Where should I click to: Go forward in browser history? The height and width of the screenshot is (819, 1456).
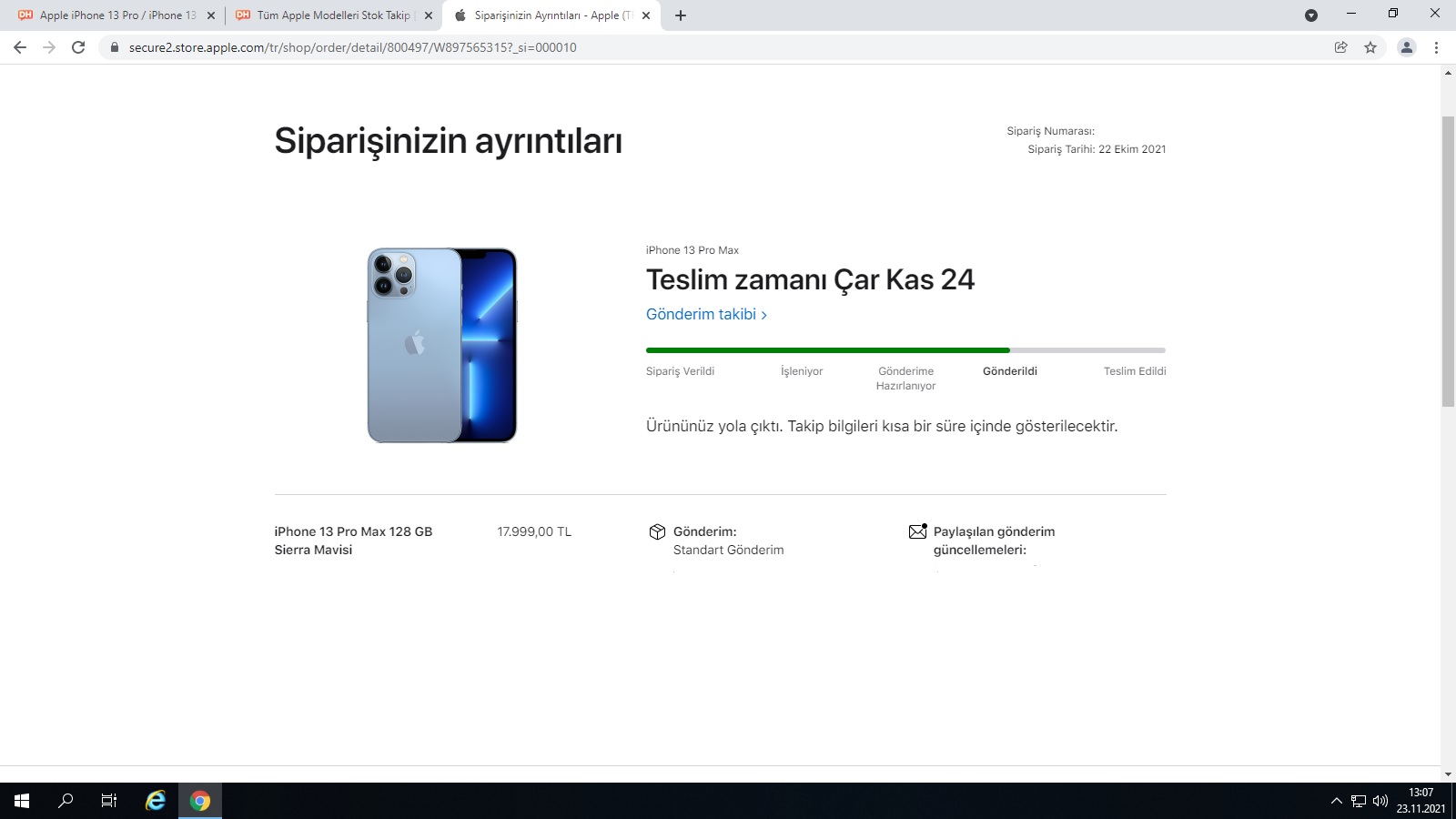click(x=49, y=47)
